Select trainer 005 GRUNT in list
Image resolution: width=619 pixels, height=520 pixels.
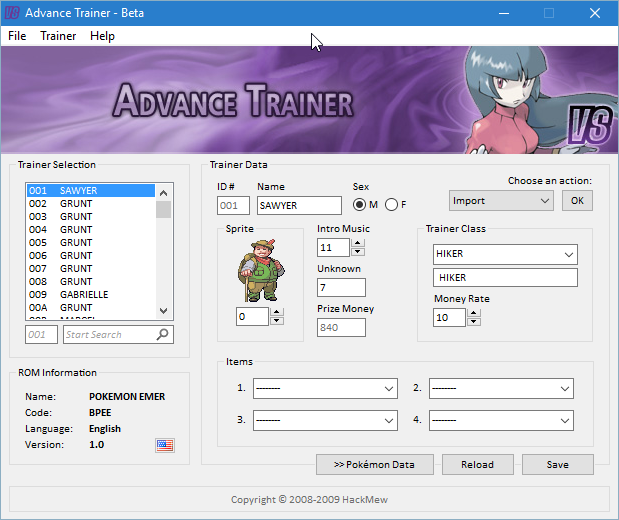(x=91, y=243)
